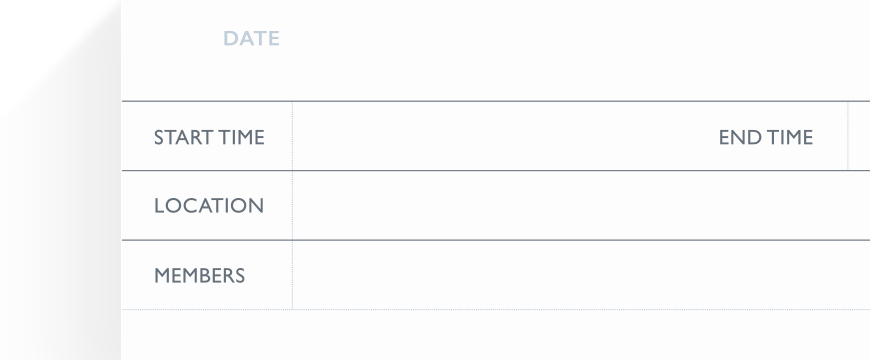Select the solid border above the START TIME row
This screenshot has width=870, height=360.
495,101
